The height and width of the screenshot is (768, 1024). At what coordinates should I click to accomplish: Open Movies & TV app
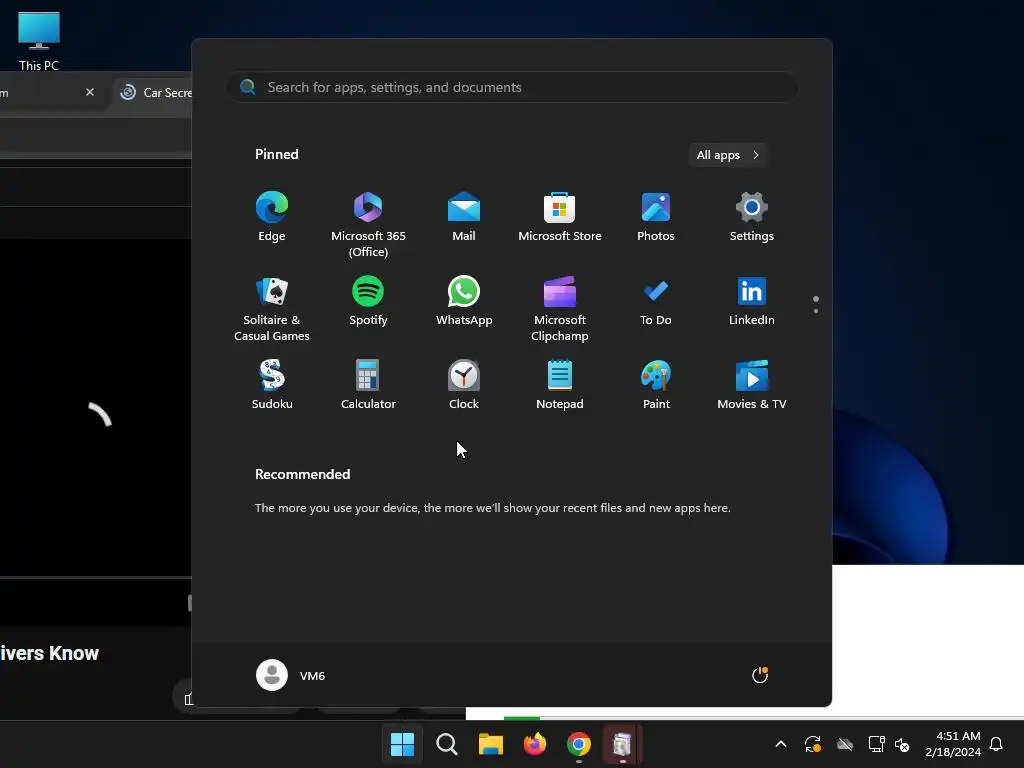752,385
